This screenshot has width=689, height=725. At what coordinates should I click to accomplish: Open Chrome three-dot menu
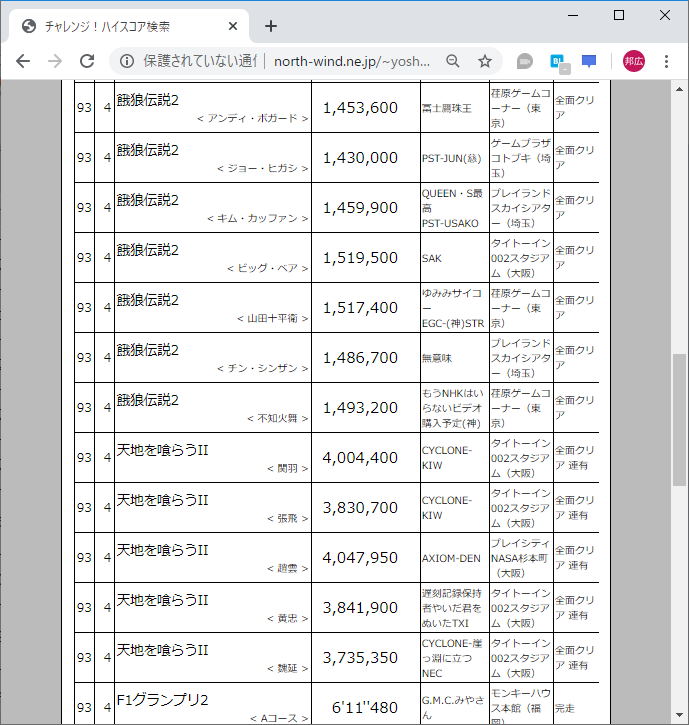[x=666, y=61]
